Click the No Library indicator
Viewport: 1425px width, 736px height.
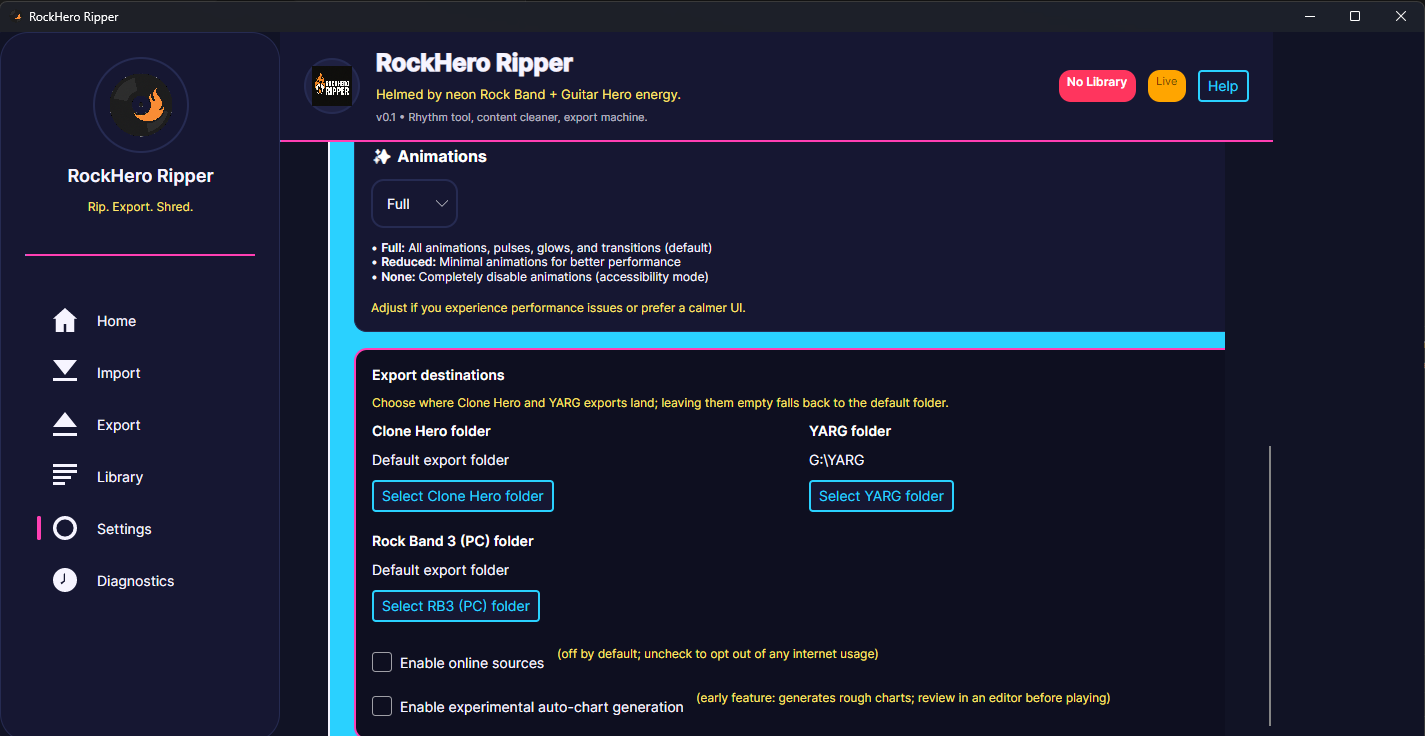1096,86
